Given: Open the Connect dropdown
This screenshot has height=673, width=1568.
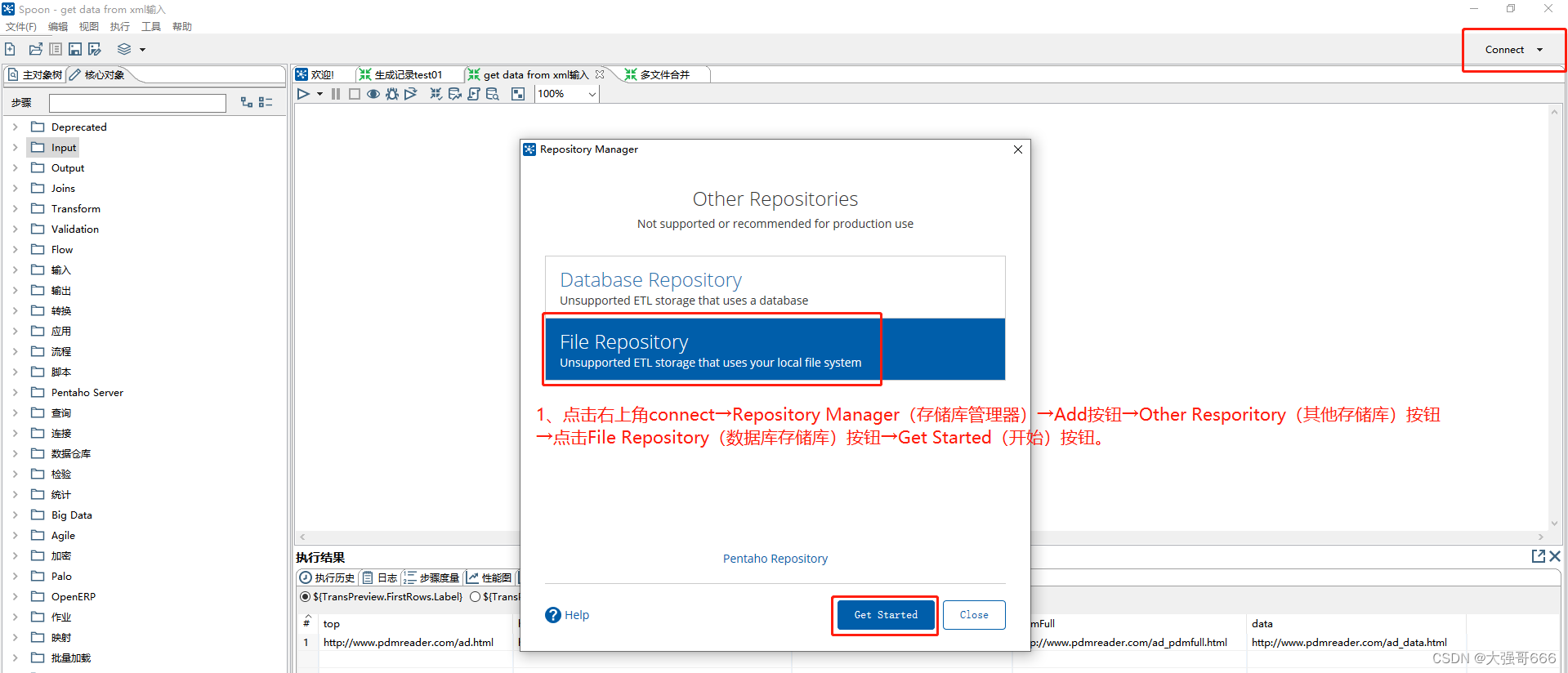Looking at the screenshot, I should (x=1514, y=50).
